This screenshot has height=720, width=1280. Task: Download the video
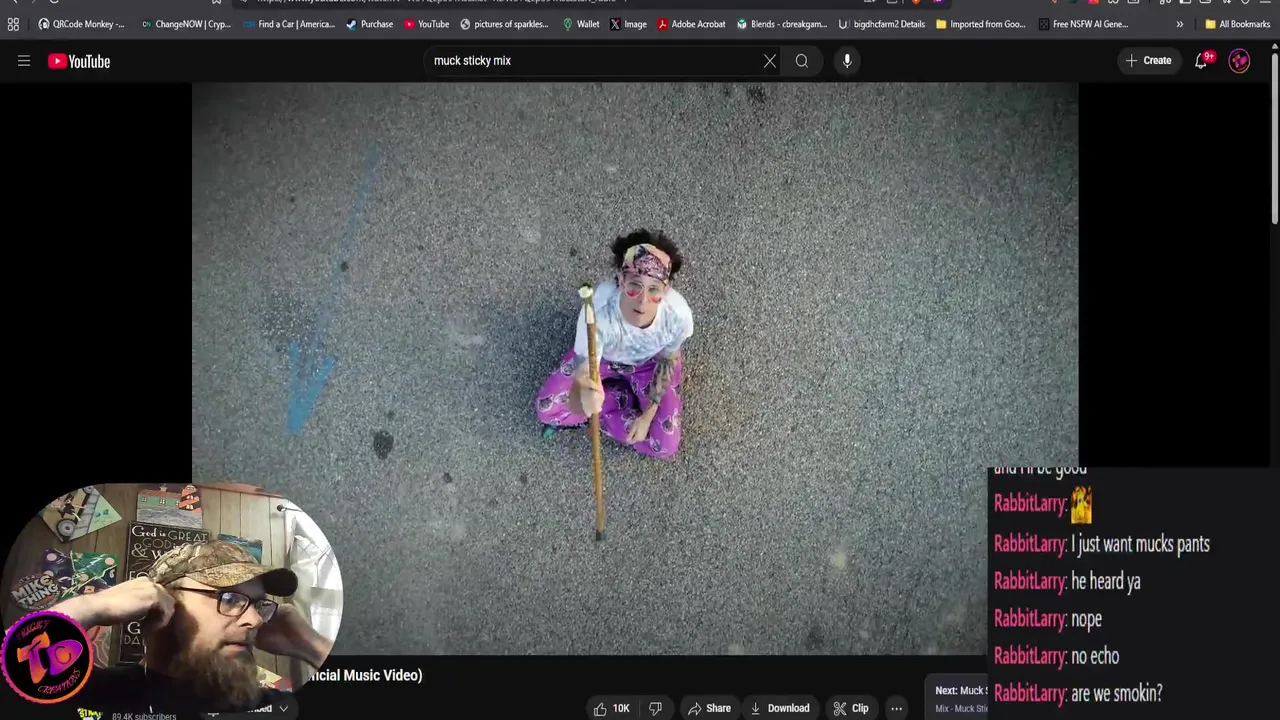pyautogui.click(x=779, y=708)
